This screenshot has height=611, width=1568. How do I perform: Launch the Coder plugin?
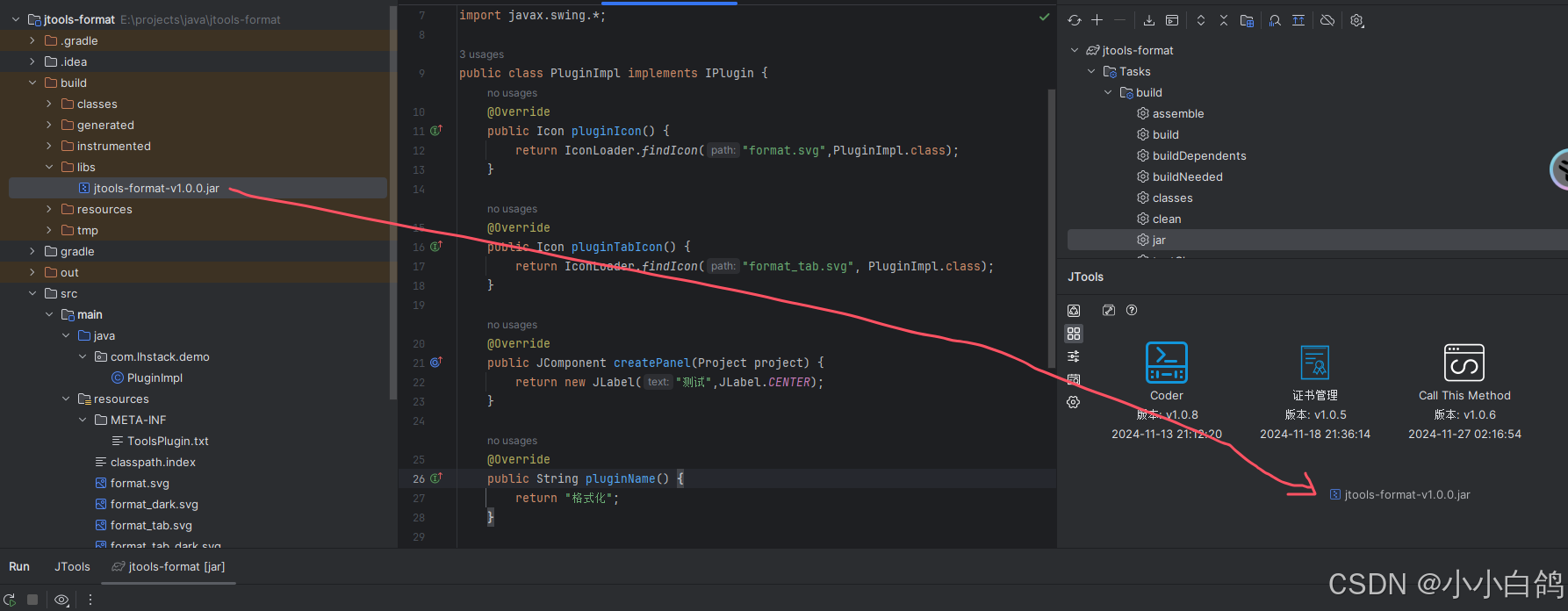click(1167, 363)
